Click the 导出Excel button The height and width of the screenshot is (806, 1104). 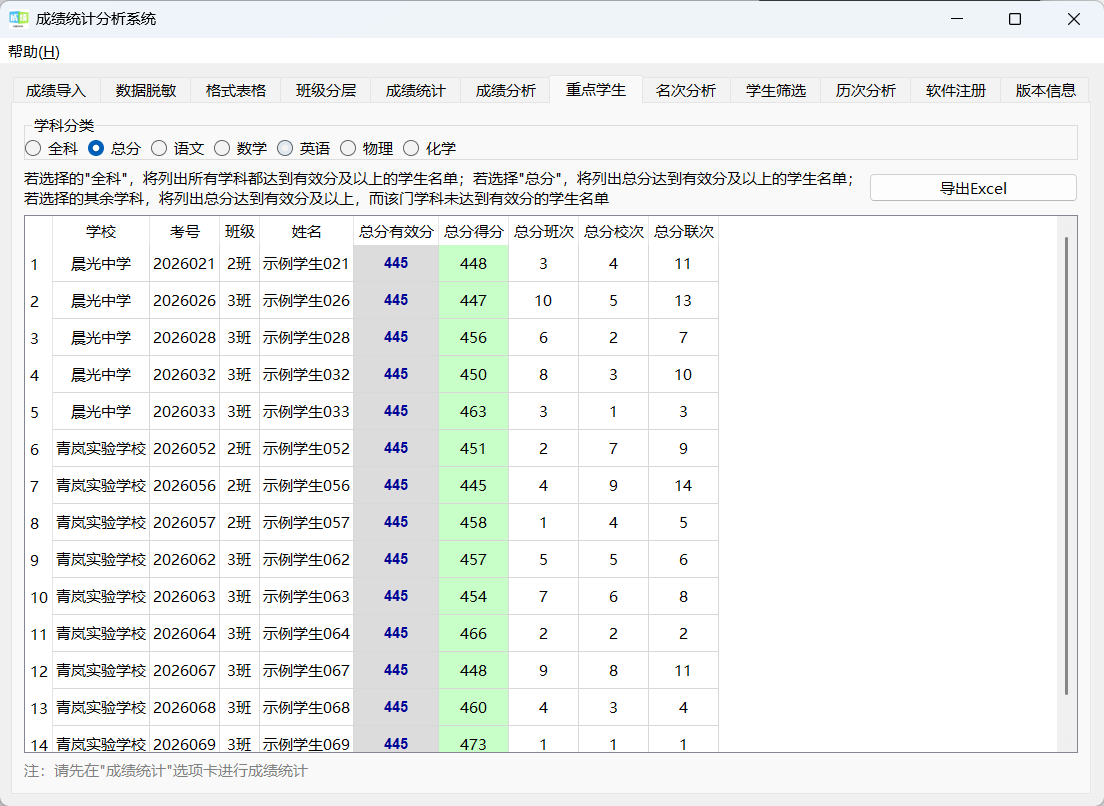(x=973, y=188)
